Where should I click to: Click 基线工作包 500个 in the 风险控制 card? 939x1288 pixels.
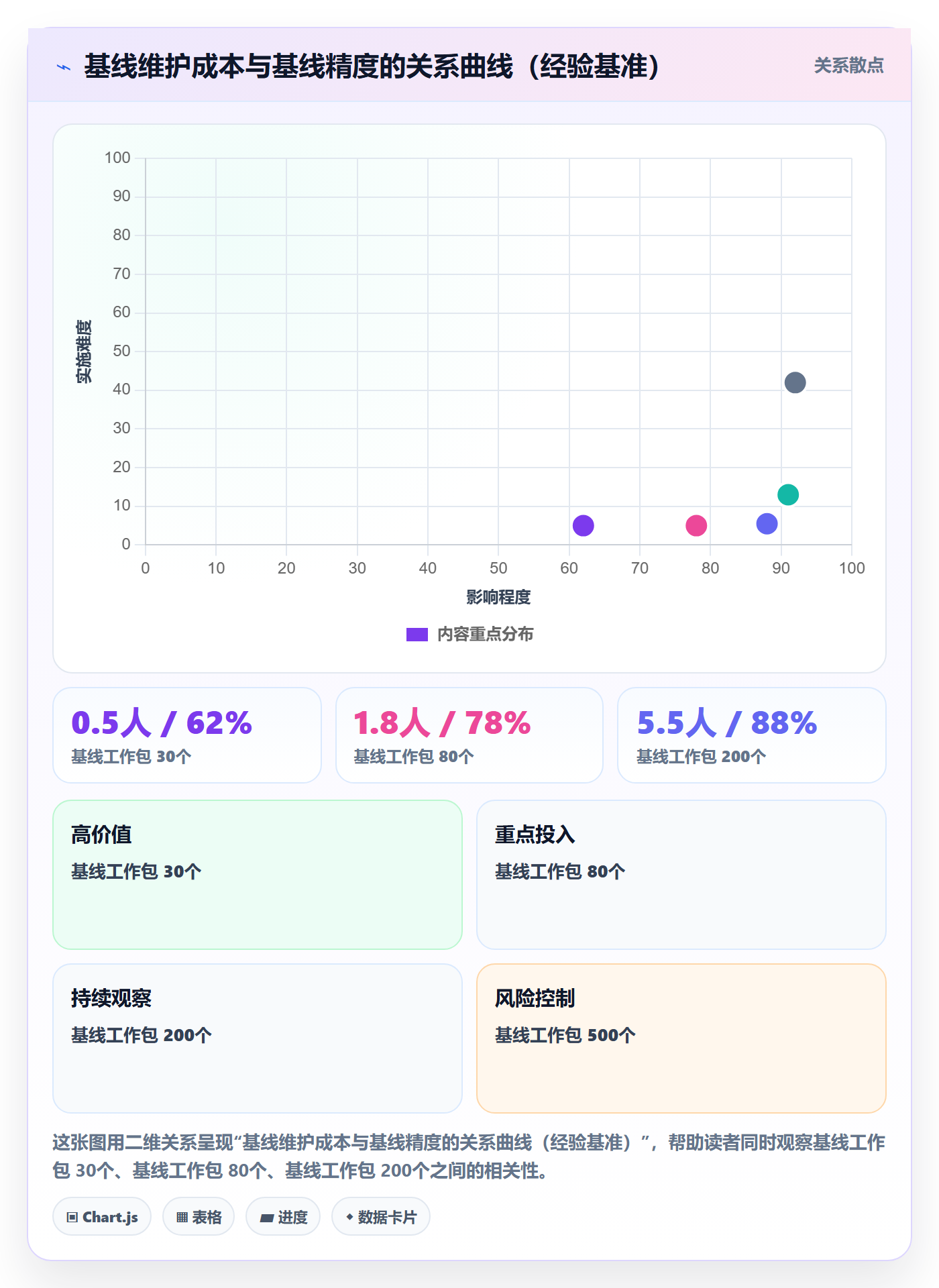click(x=565, y=1035)
